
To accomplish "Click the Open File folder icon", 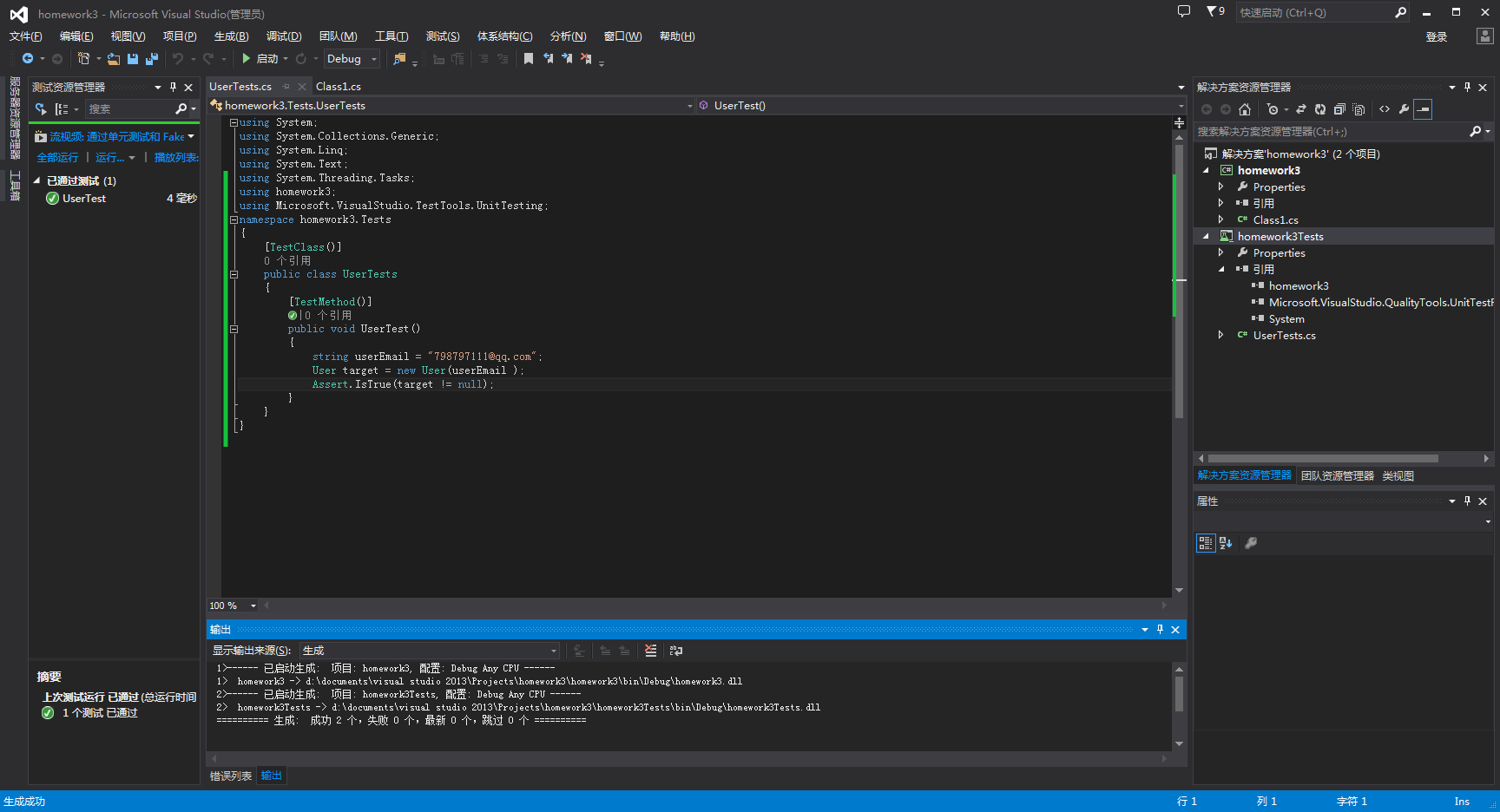I will pyautogui.click(x=114, y=59).
